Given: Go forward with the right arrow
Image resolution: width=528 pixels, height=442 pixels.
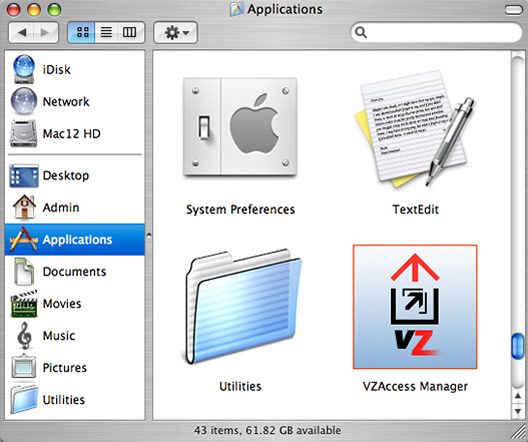Looking at the screenshot, I should [x=46, y=33].
